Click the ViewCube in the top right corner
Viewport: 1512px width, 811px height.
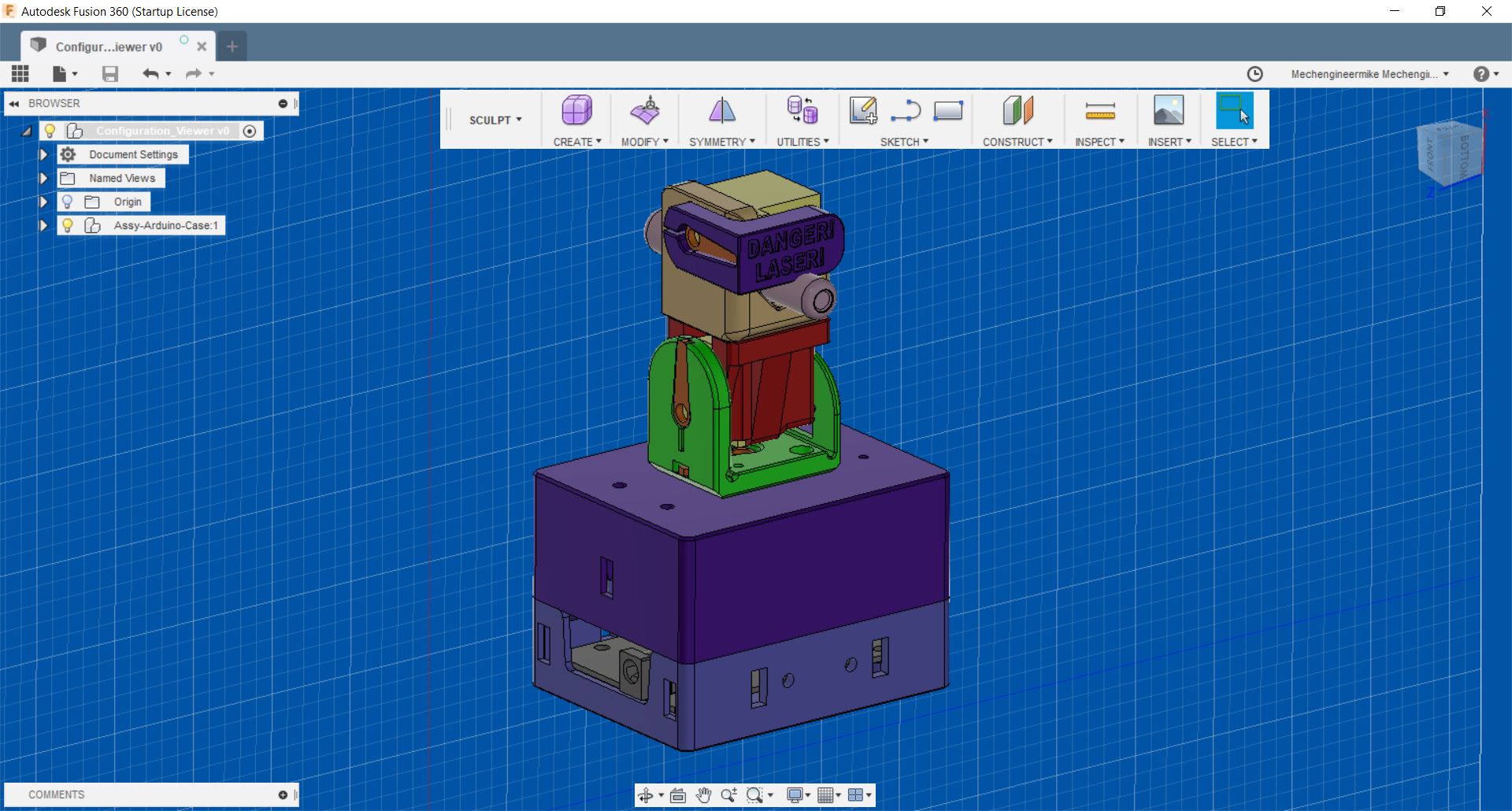click(1447, 154)
